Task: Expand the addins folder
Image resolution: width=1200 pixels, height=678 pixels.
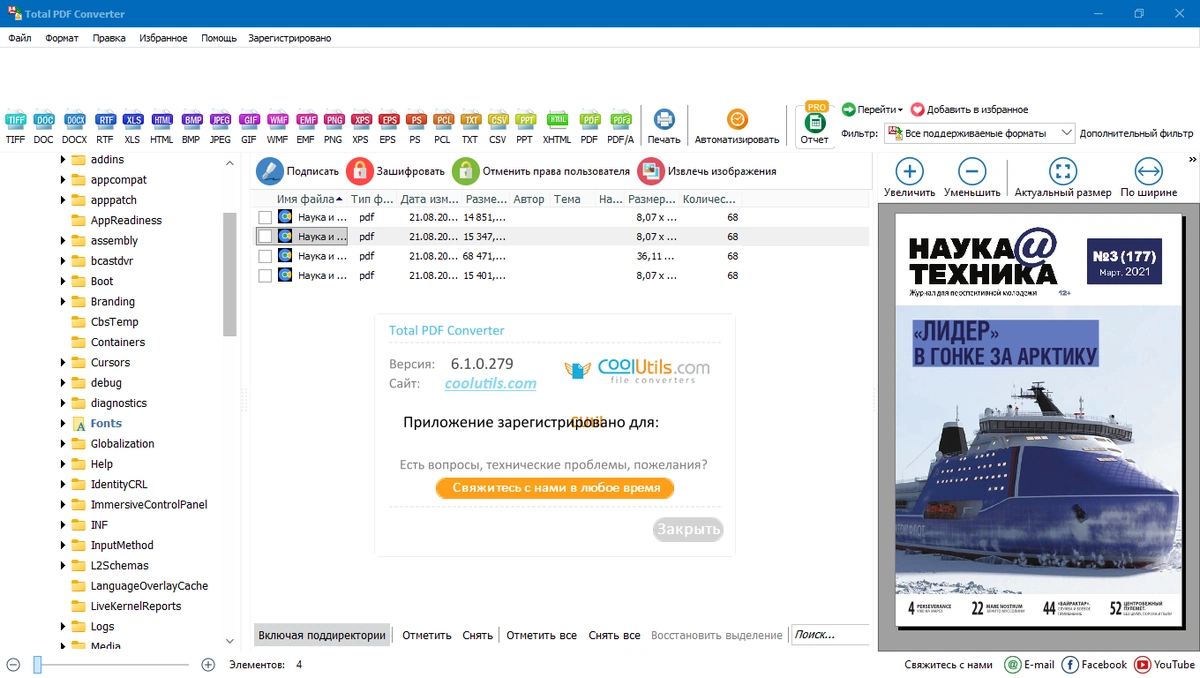Action: click(63, 160)
